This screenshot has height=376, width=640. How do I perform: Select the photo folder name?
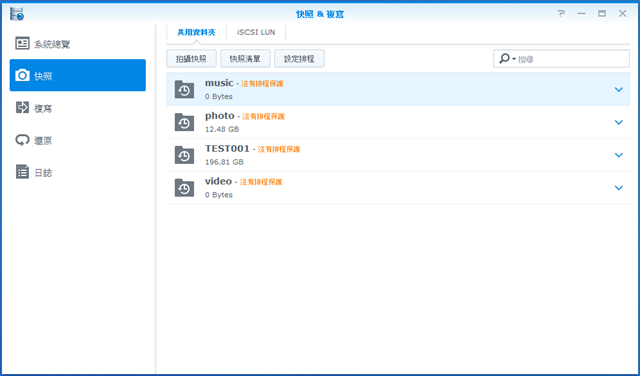click(x=220, y=116)
